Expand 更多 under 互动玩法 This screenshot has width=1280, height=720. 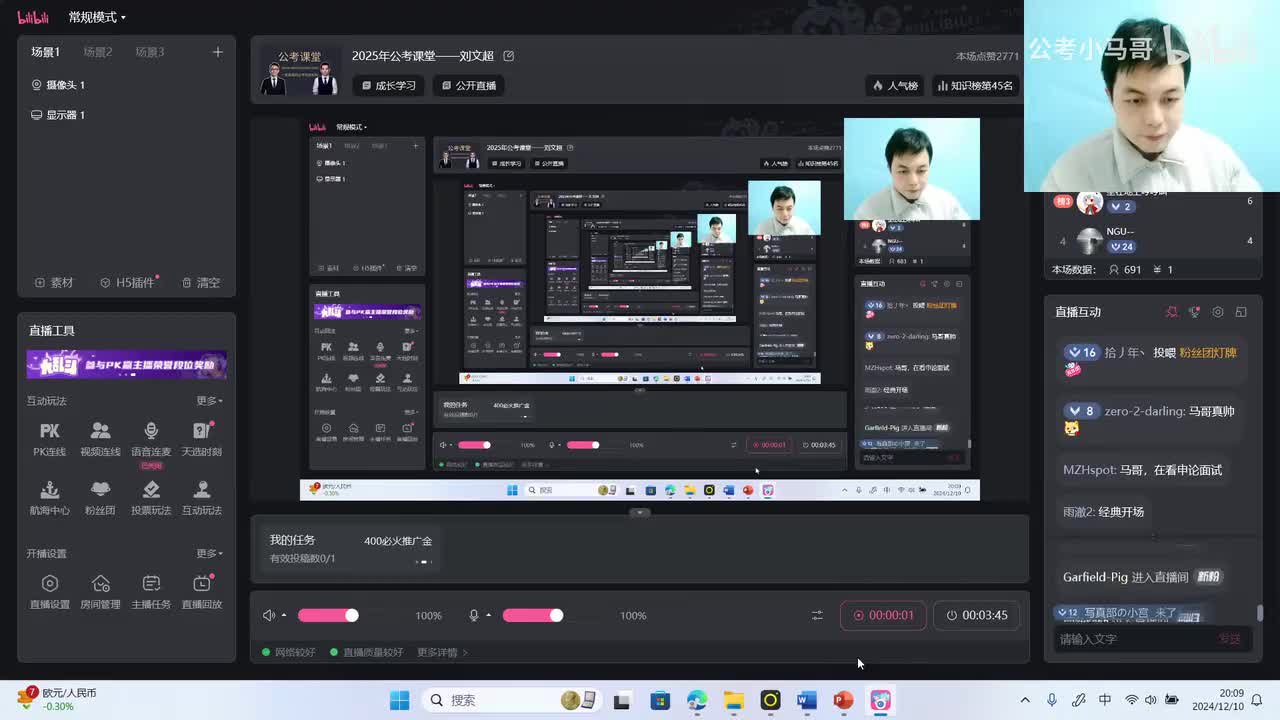(209, 401)
